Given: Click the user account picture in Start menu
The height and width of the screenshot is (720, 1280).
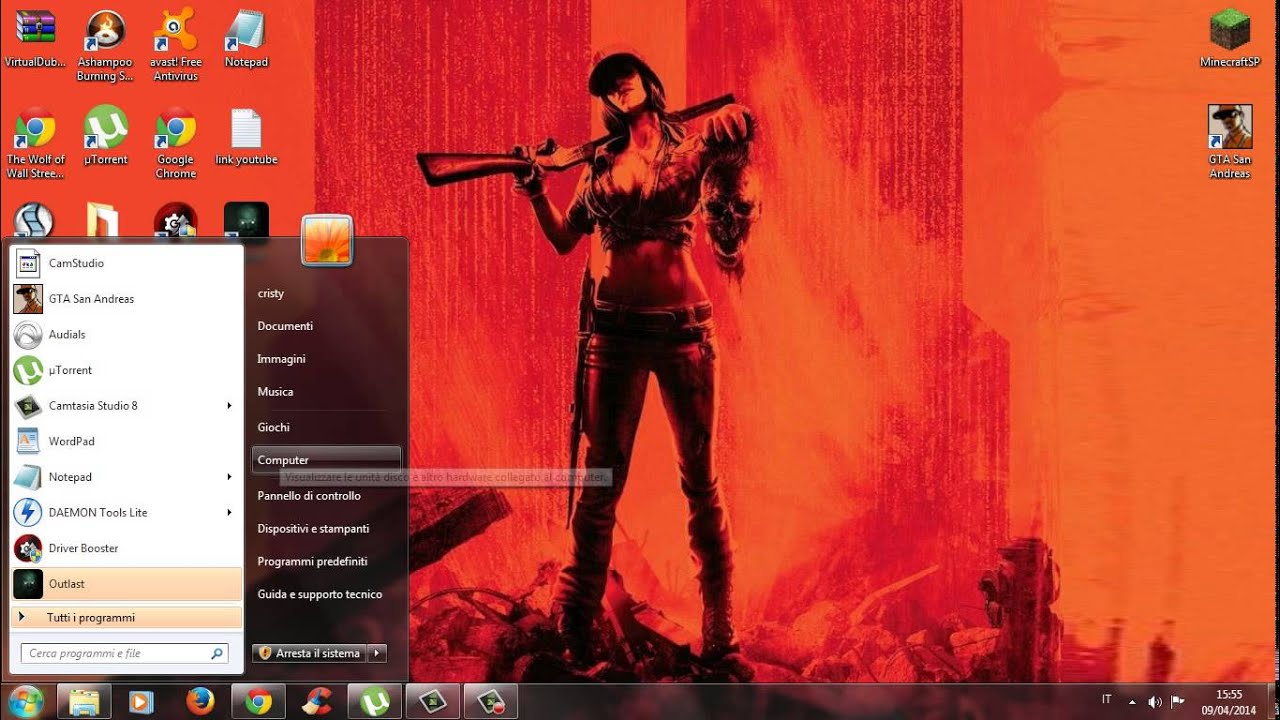Looking at the screenshot, I should 327,240.
